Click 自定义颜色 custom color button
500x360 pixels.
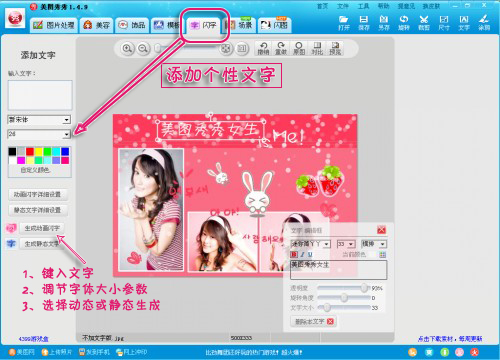click(35, 170)
